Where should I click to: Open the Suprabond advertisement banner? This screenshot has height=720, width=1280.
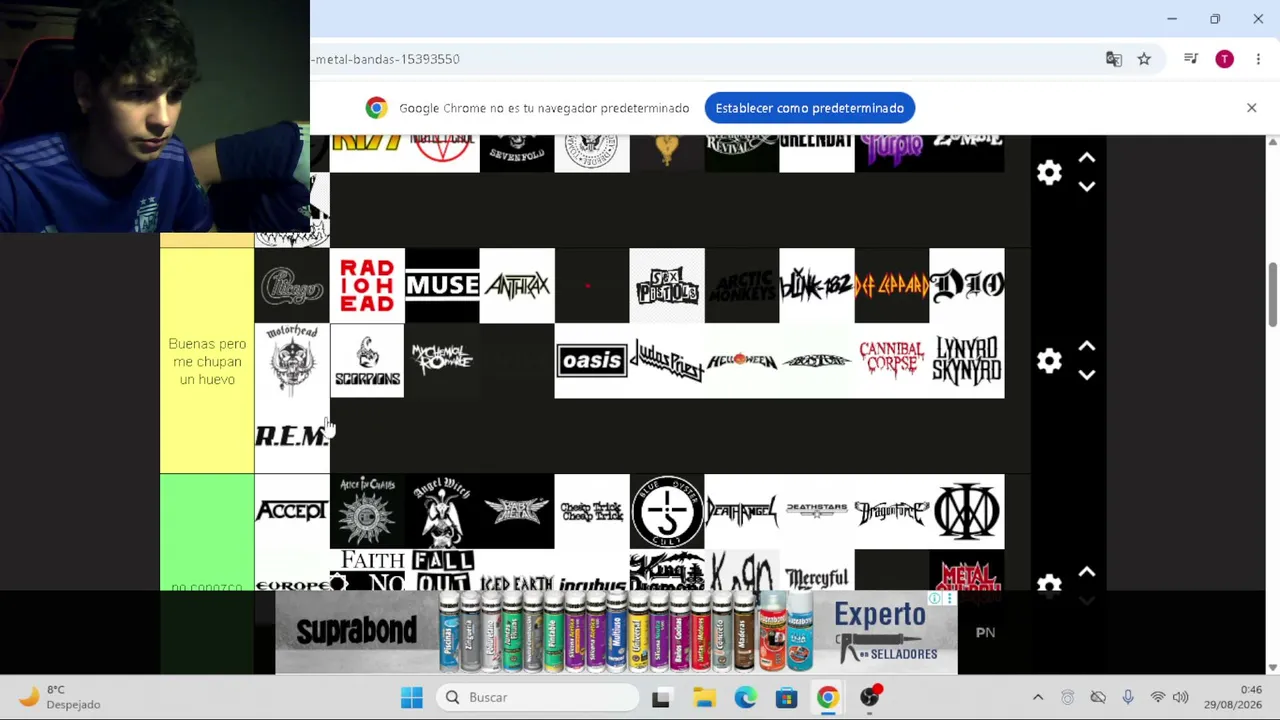click(x=616, y=632)
